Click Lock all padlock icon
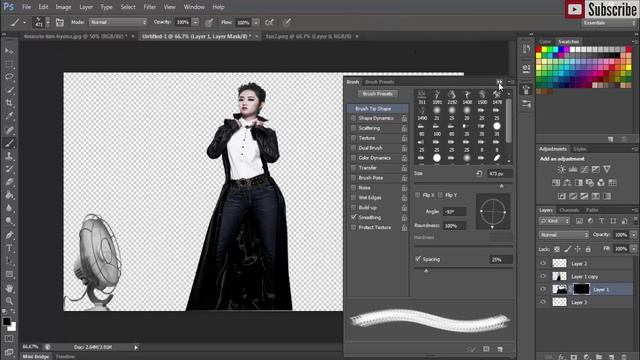640x360 pixels. pyautogui.click(x=588, y=249)
